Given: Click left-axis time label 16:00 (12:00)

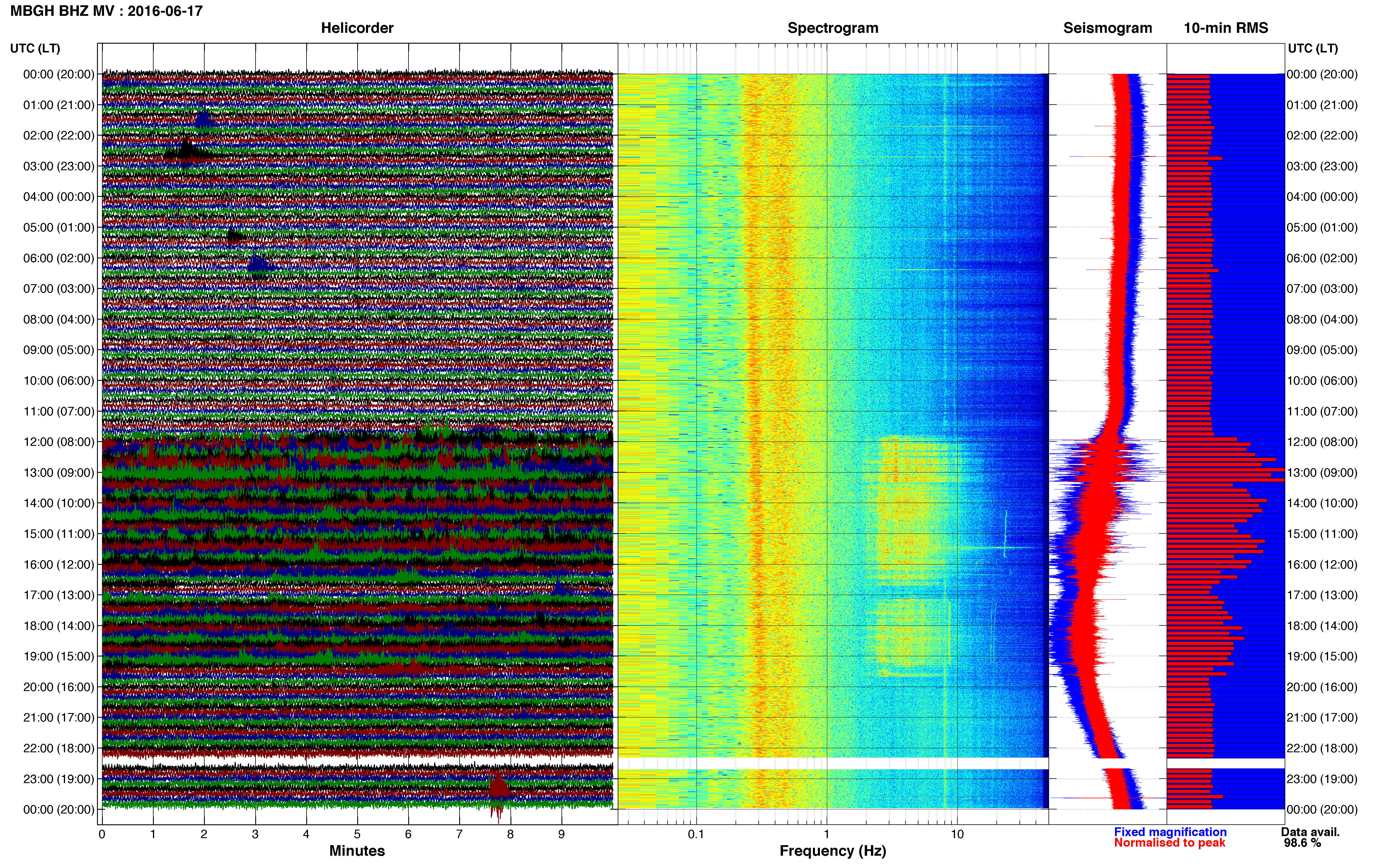Looking at the screenshot, I should tap(59, 564).
